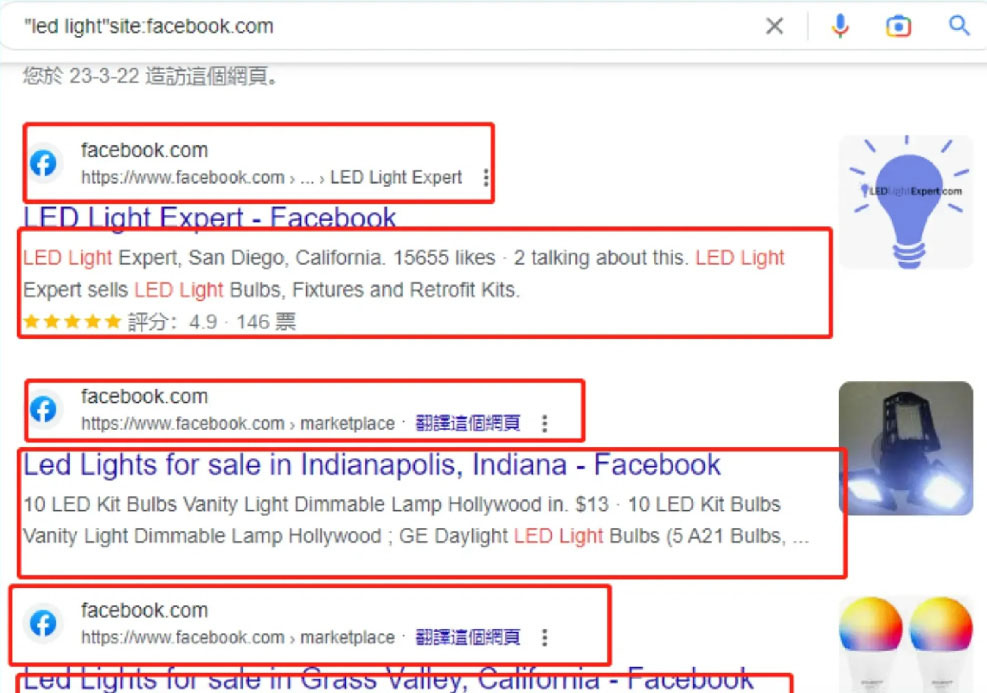
Task: Click the star rating of LED Light Expert
Action: [72, 322]
